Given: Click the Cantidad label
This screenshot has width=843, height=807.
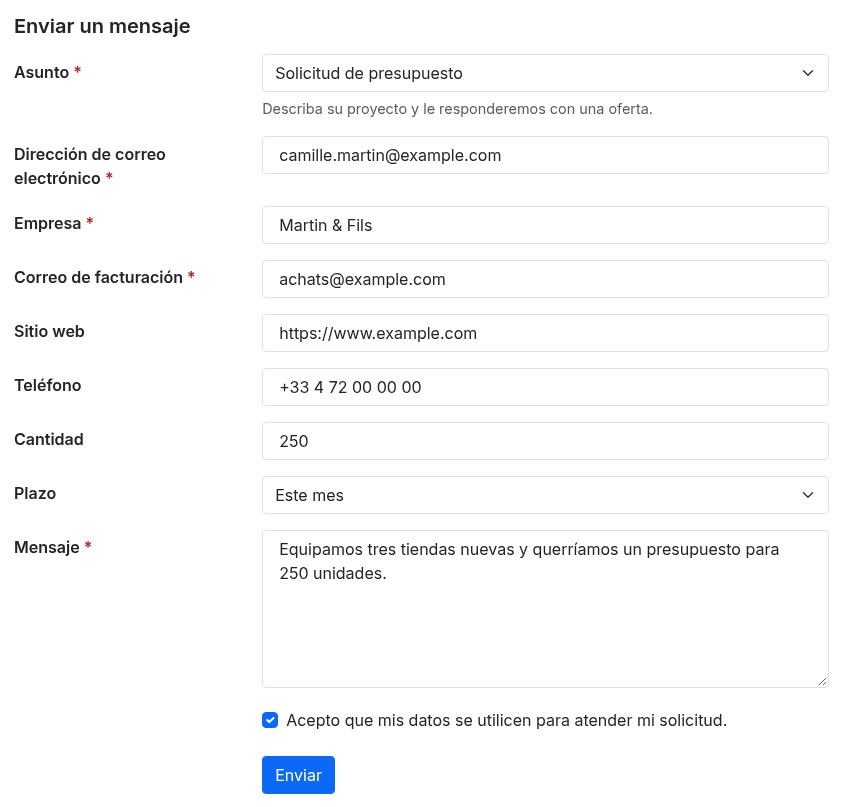Looking at the screenshot, I should (x=49, y=439).
